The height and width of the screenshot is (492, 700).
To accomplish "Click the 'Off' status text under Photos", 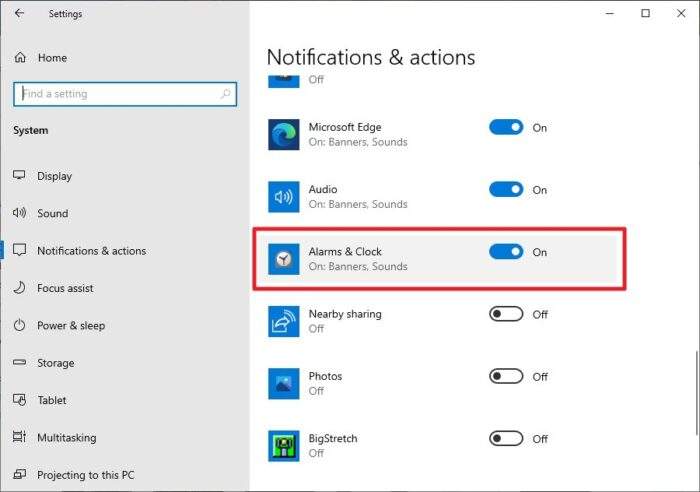I will coord(316,391).
